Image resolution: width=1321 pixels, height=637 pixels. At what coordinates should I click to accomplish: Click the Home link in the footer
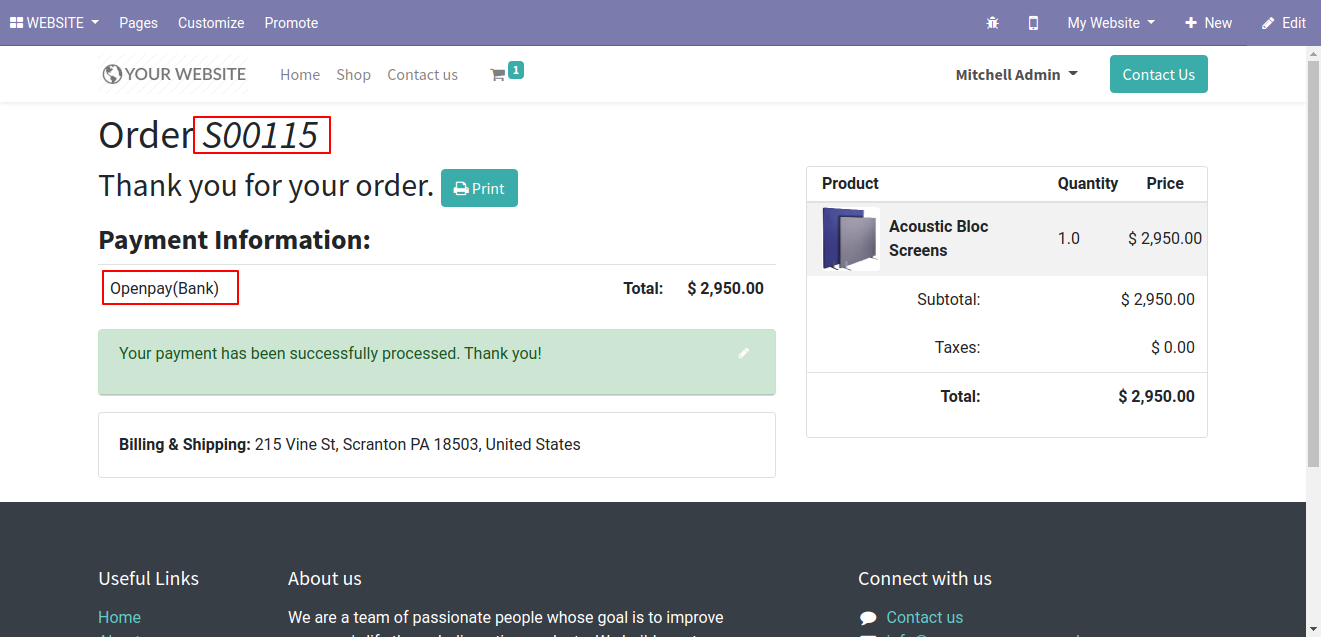(x=119, y=617)
